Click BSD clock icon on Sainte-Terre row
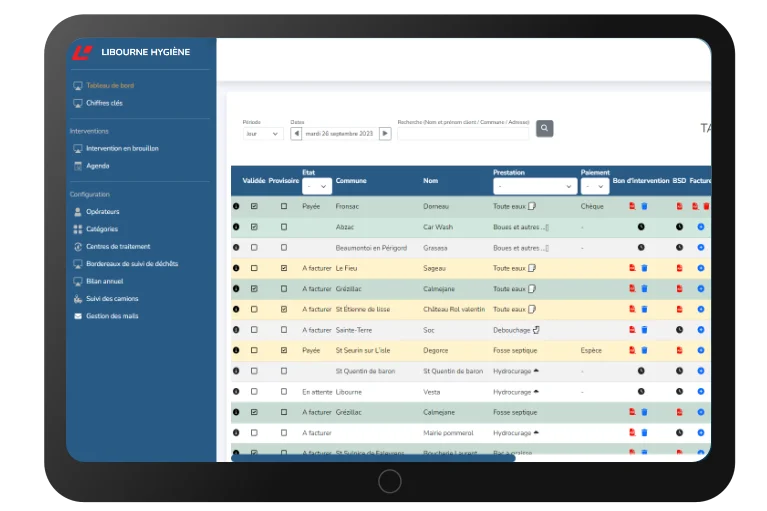767x511 pixels. (x=679, y=330)
